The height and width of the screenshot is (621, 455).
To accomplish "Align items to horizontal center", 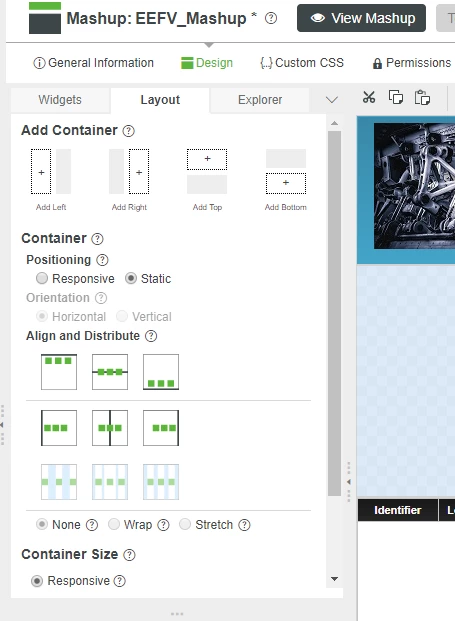I will coord(110,428).
